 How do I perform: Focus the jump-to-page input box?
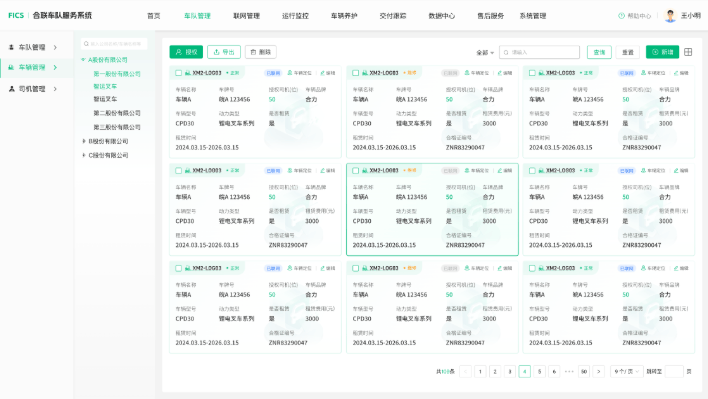click(x=674, y=371)
